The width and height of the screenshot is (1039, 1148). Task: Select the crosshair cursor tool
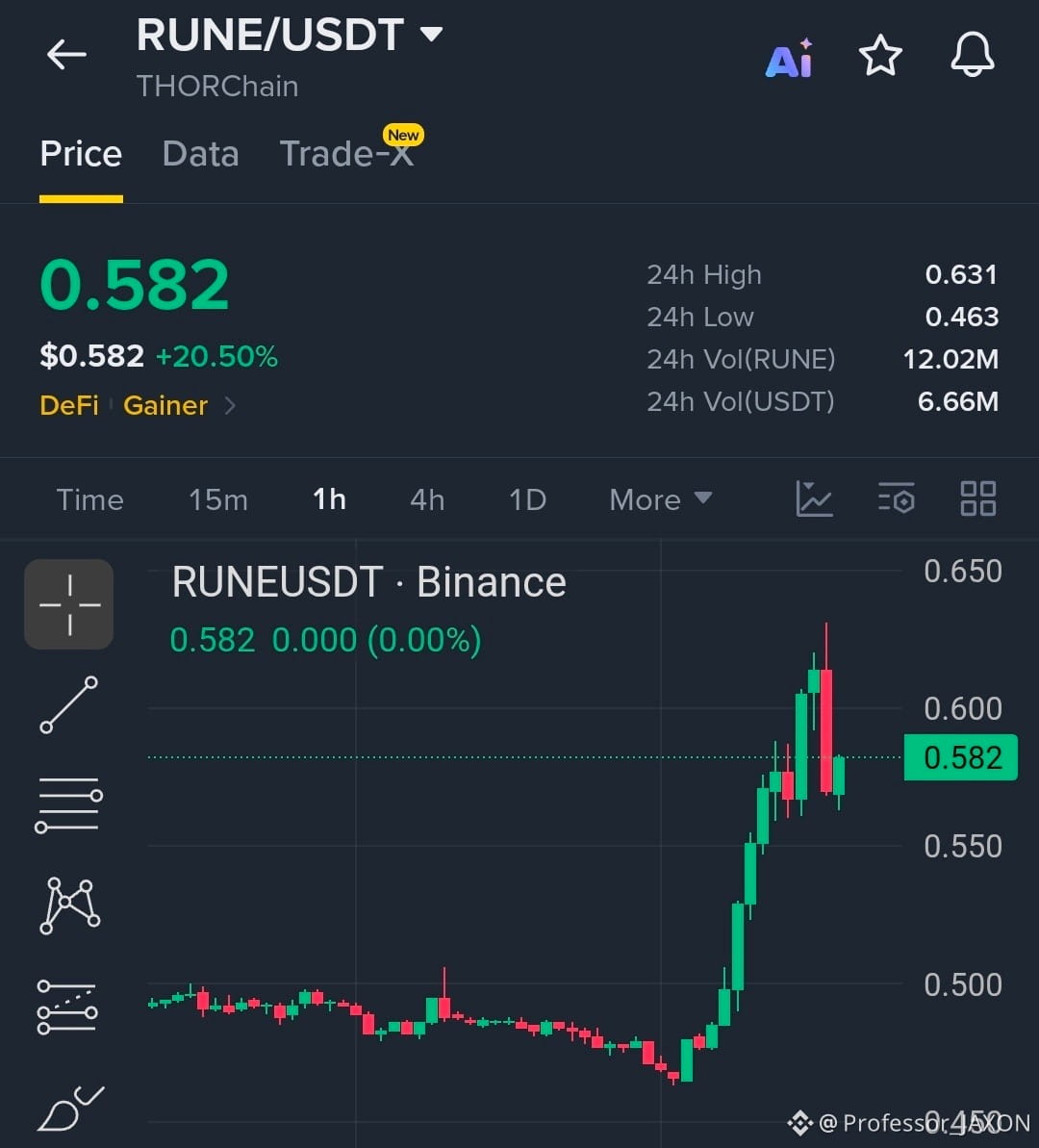[x=69, y=604]
